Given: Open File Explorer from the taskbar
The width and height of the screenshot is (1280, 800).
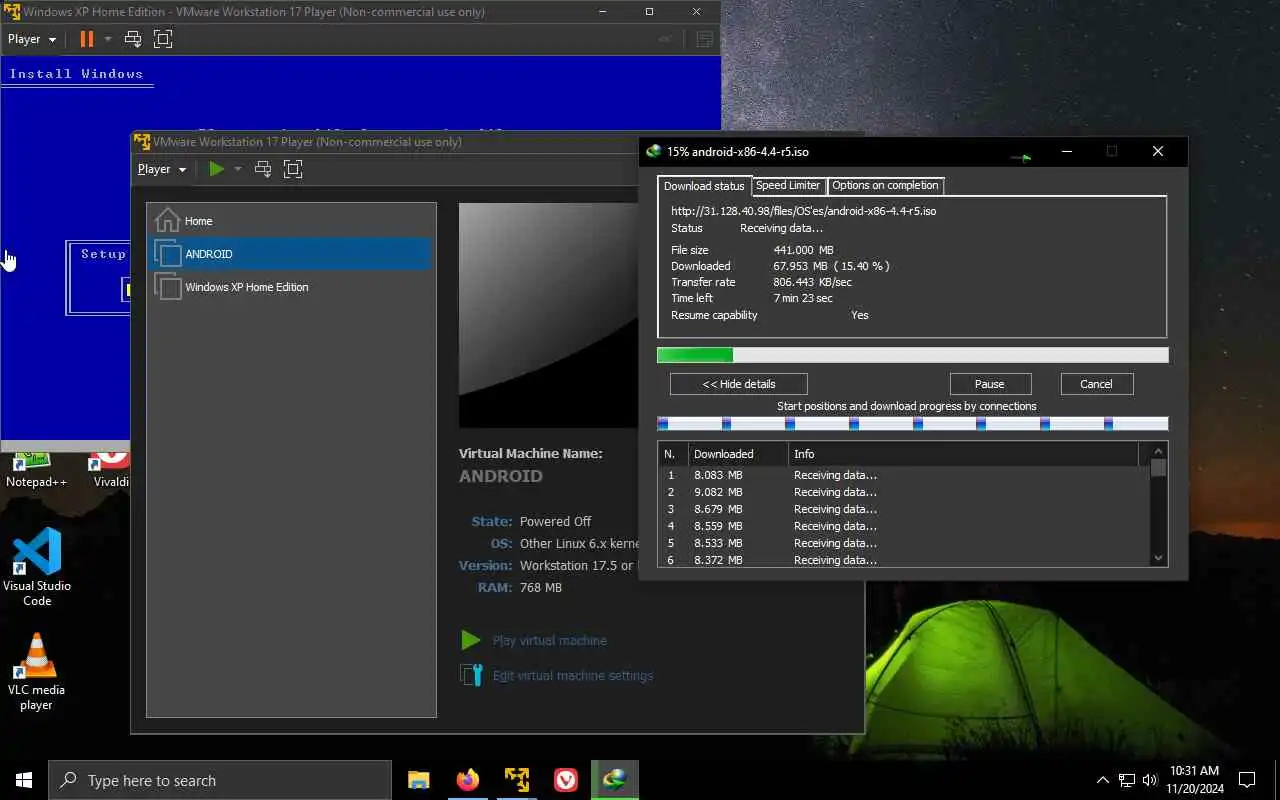Looking at the screenshot, I should [419, 780].
